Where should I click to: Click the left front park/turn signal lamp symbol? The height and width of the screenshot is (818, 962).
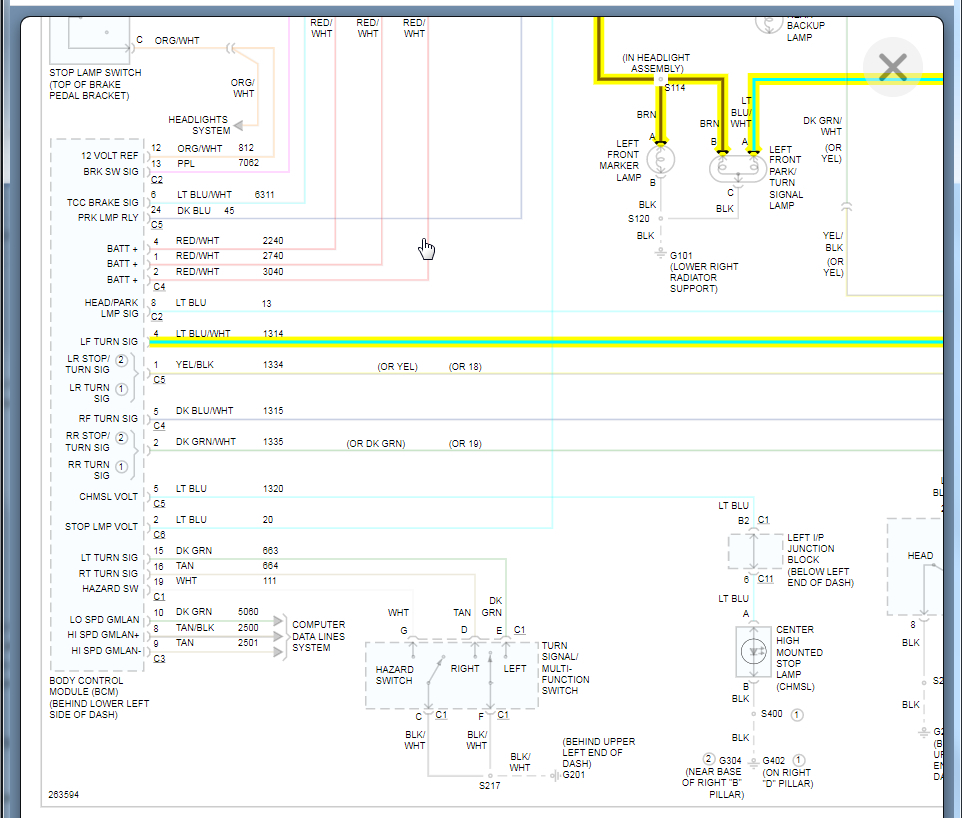736,167
